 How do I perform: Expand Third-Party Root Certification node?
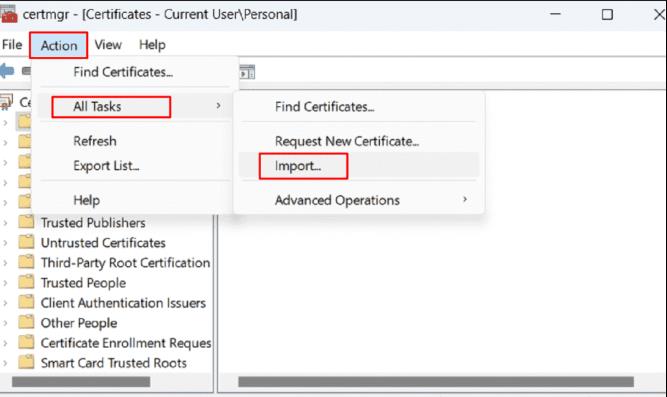coord(6,263)
